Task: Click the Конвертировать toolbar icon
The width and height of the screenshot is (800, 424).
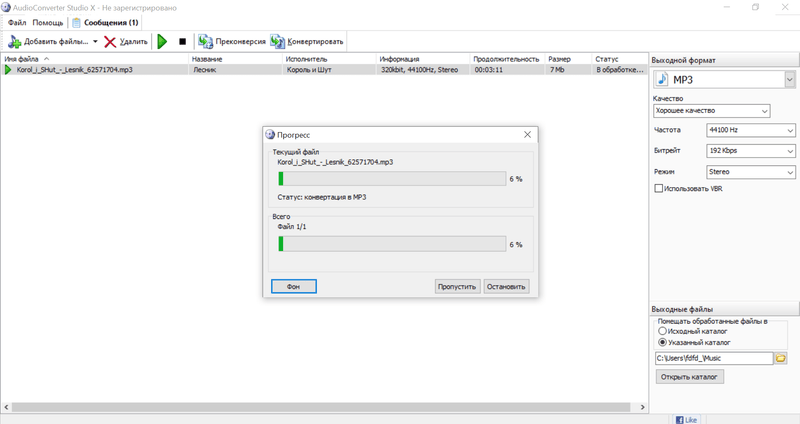Action: pos(278,42)
